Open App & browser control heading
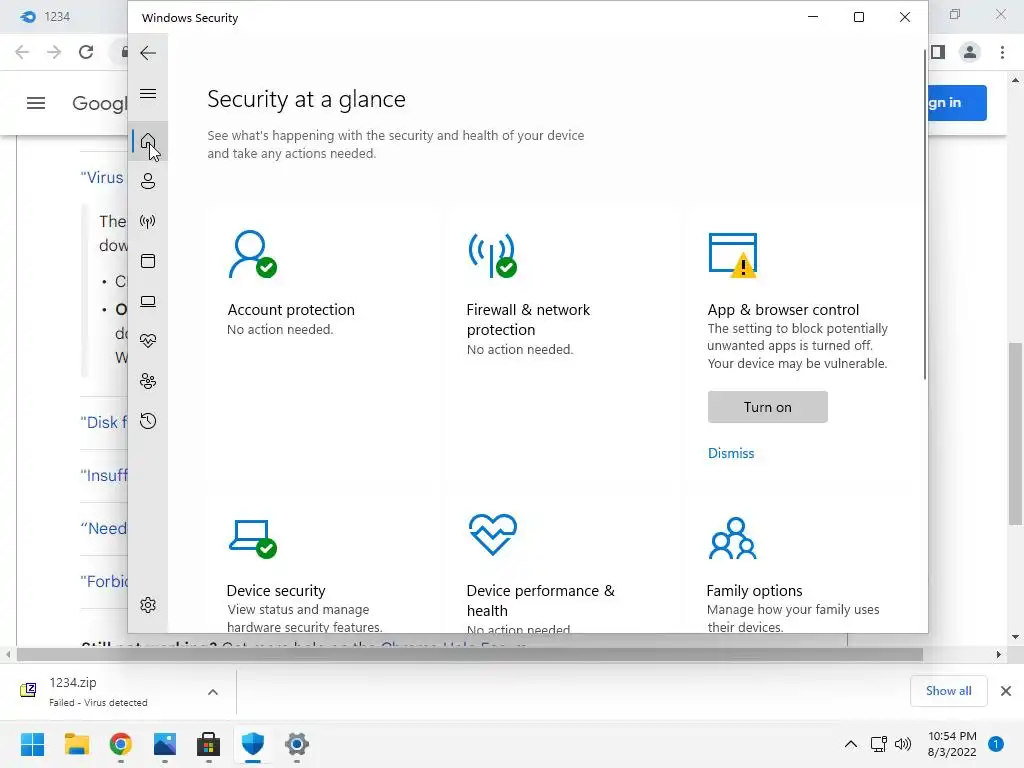The image size is (1024, 768). (x=783, y=310)
